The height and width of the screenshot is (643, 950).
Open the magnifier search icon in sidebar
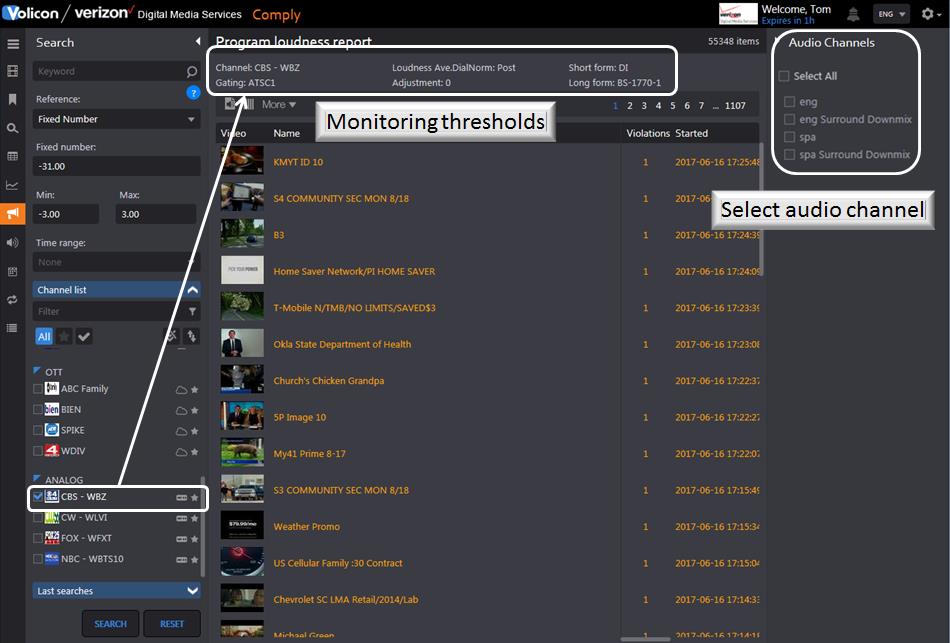coord(12,128)
